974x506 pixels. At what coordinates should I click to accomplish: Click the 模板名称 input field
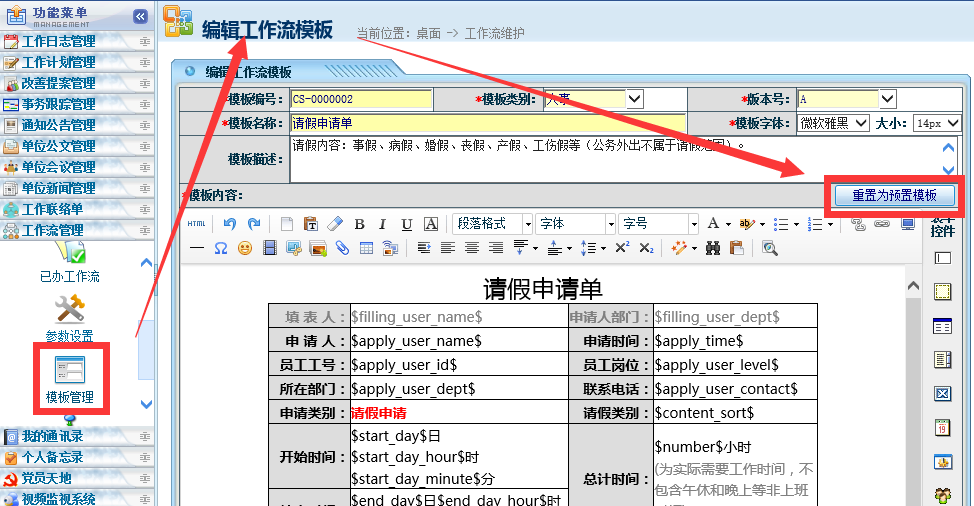(x=488, y=123)
